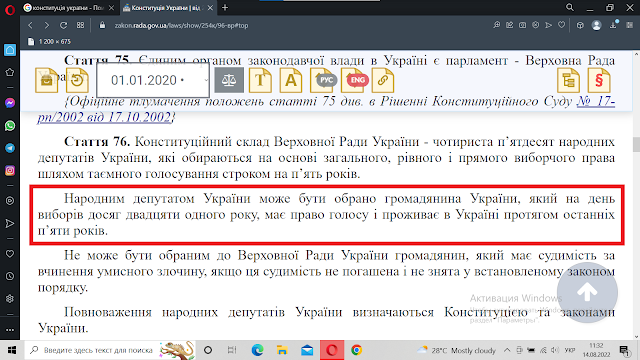Screen dimensions: 640x360
Task: Open the document structure tree icon
Action: 569,80
